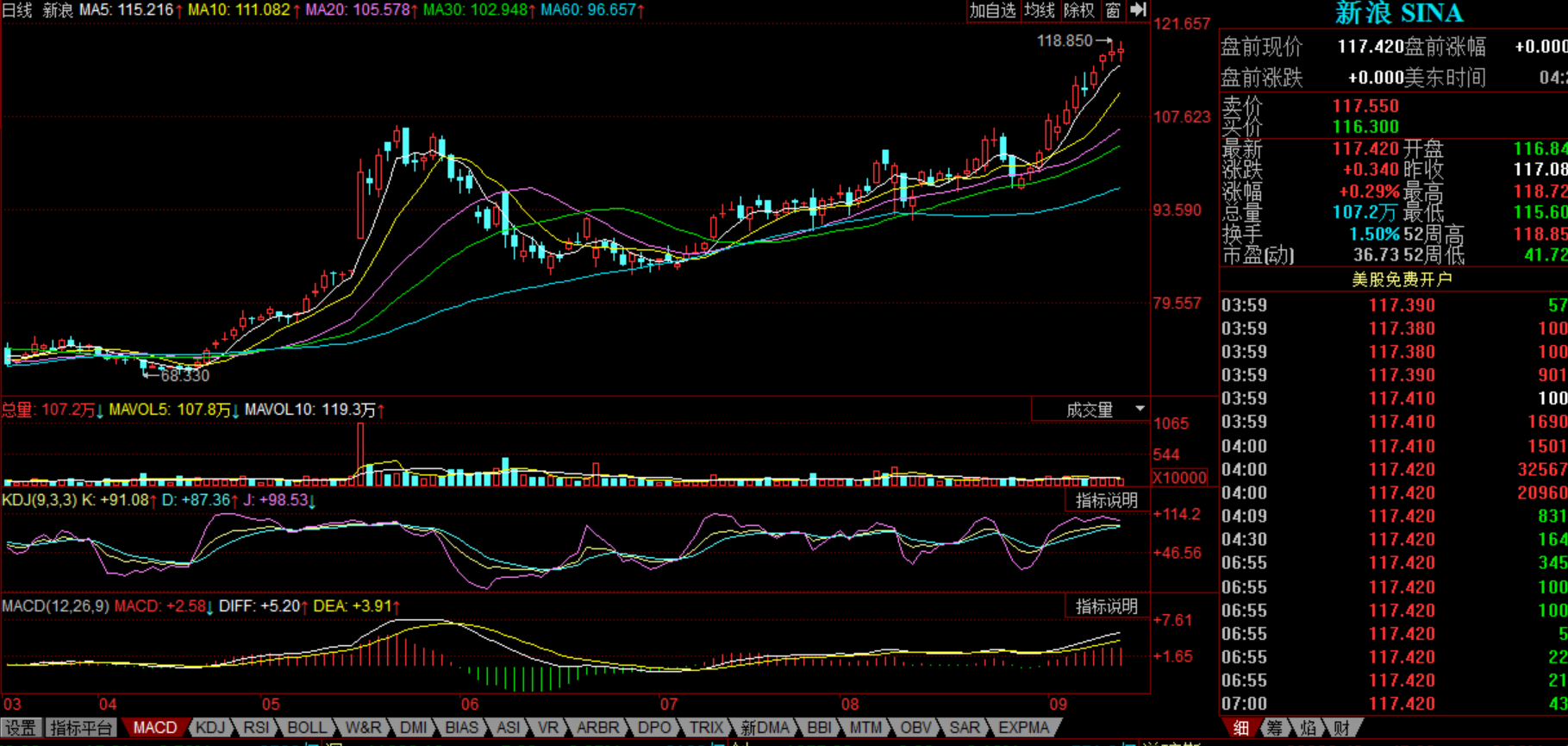Viewport: 1568px width, 746px height.
Task: Open the 指标平台 indicator platform
Action: pyautogui.click(x=81, y=728)
